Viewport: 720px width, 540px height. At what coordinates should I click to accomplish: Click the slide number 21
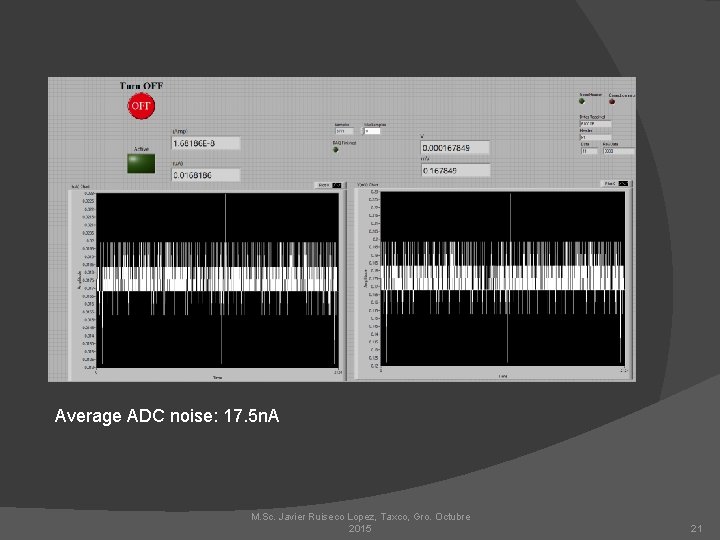(x=696, y=529)
